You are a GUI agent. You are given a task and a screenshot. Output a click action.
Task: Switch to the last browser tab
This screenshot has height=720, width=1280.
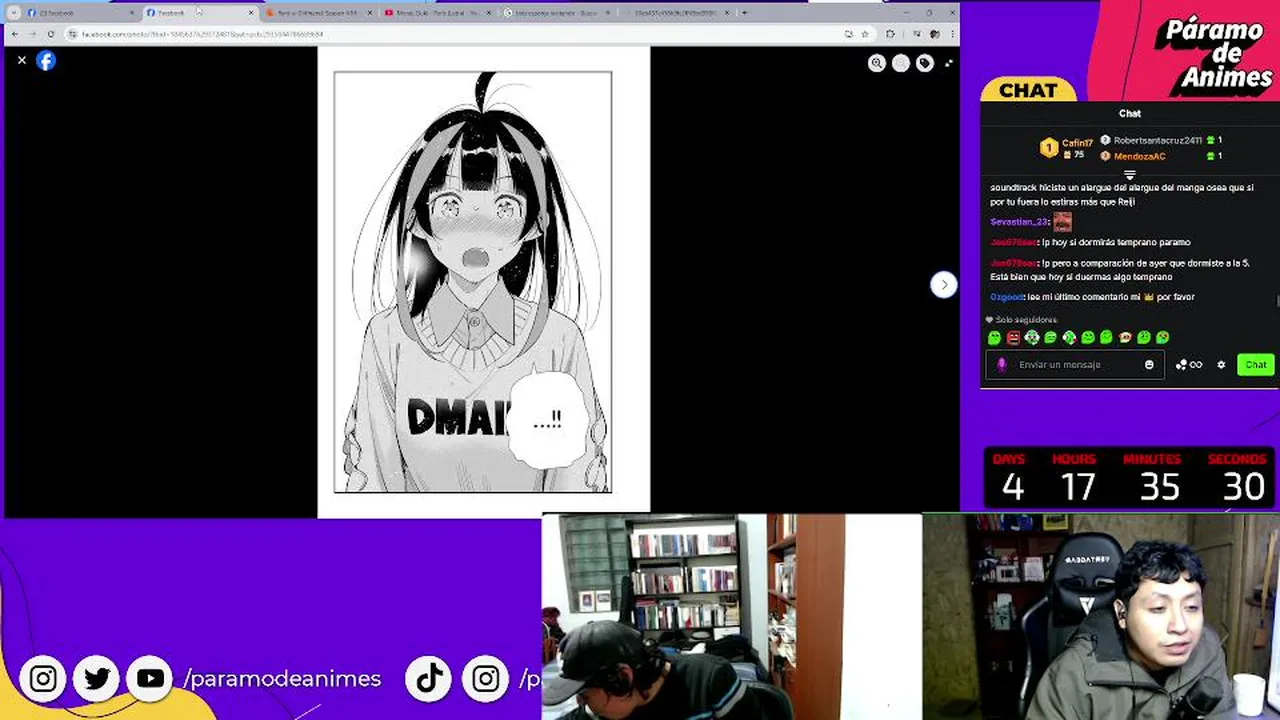tap(676, 13)
